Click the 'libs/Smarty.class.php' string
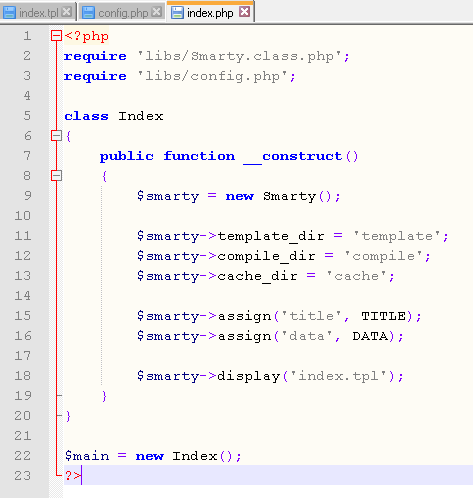Viewport: 473px width, 498px height. tap(240, 56)
